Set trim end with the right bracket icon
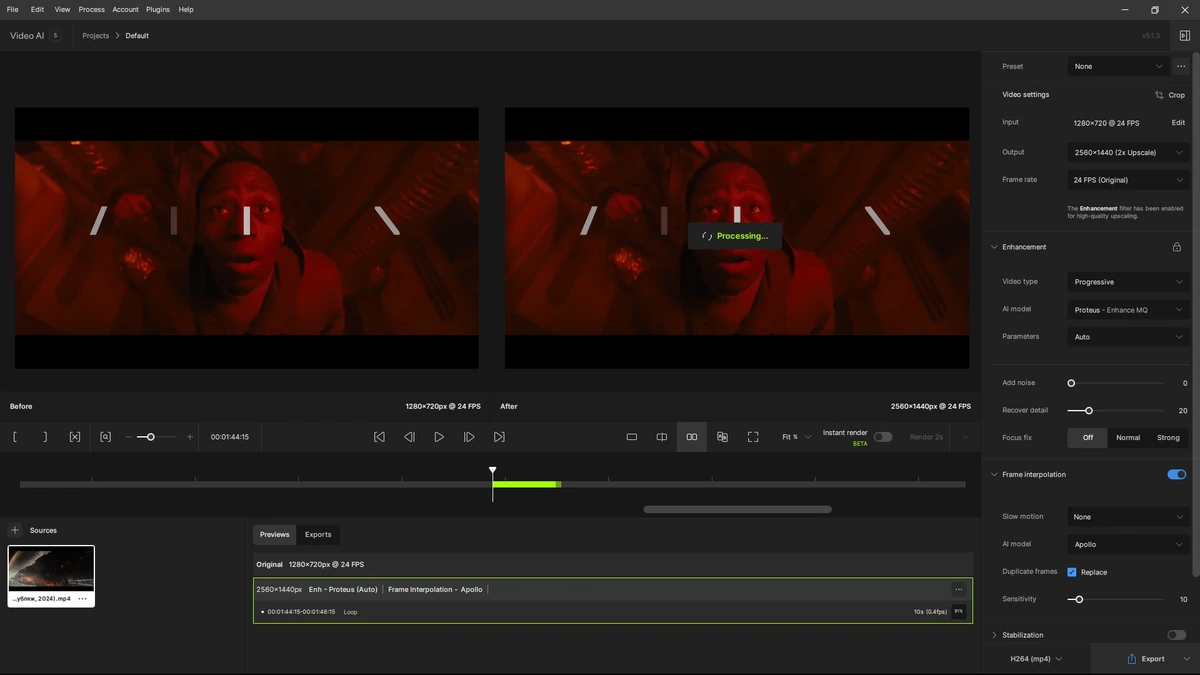This screenshot has width=1200, height=675. pos(45,437)
